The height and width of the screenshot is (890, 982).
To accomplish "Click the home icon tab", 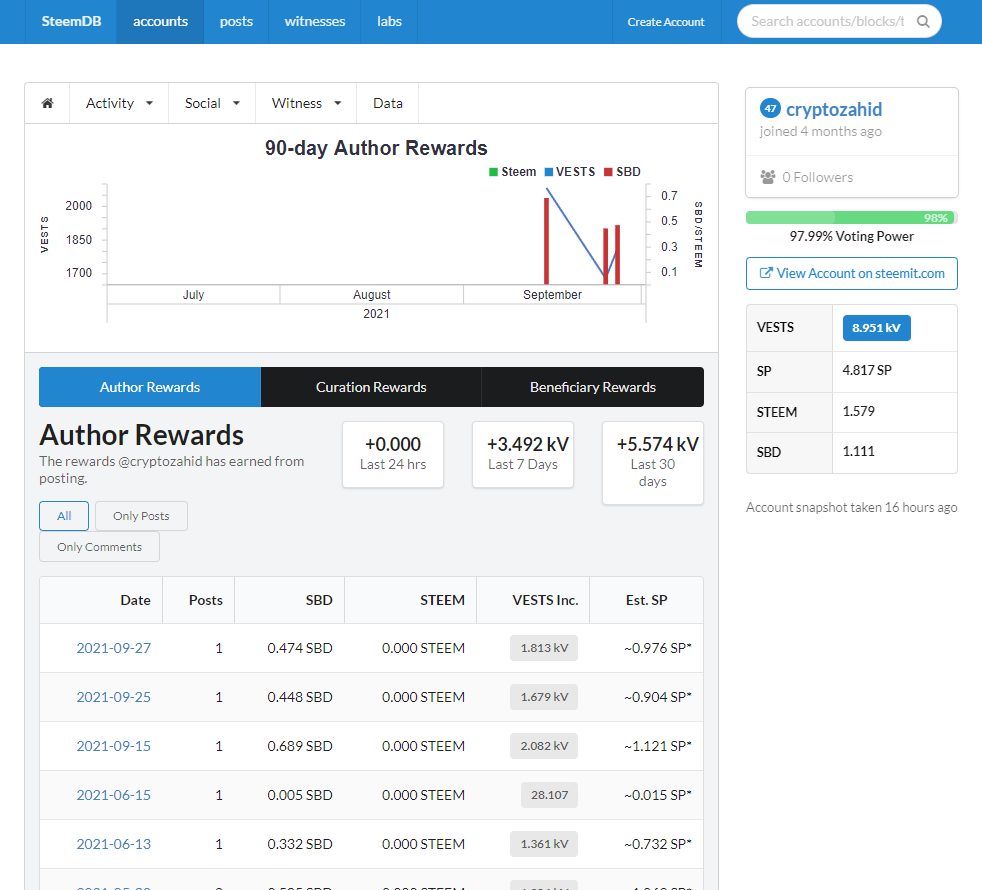I will [48, 103].
